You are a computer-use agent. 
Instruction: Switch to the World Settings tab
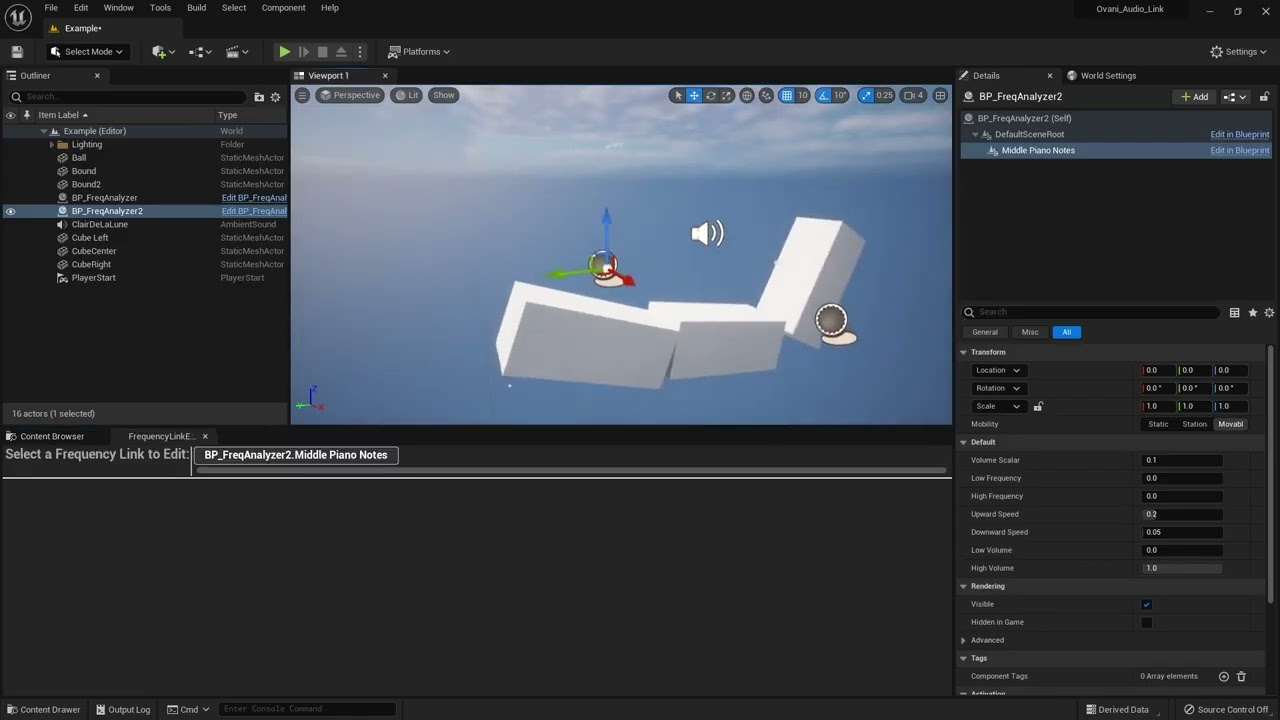click(x=1102, y=76)
